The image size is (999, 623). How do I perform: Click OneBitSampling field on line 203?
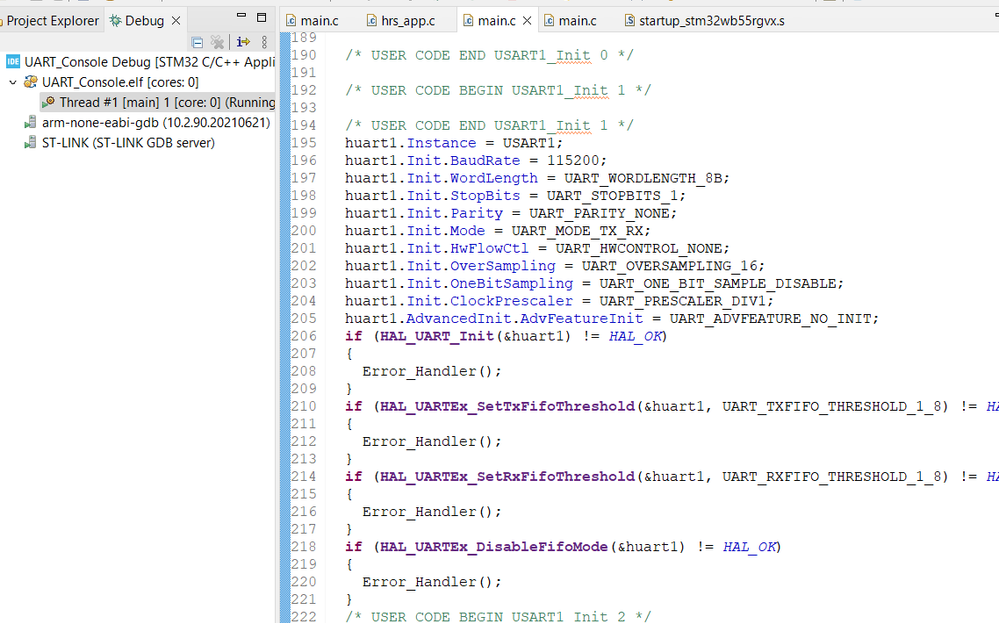click(512, 283)
